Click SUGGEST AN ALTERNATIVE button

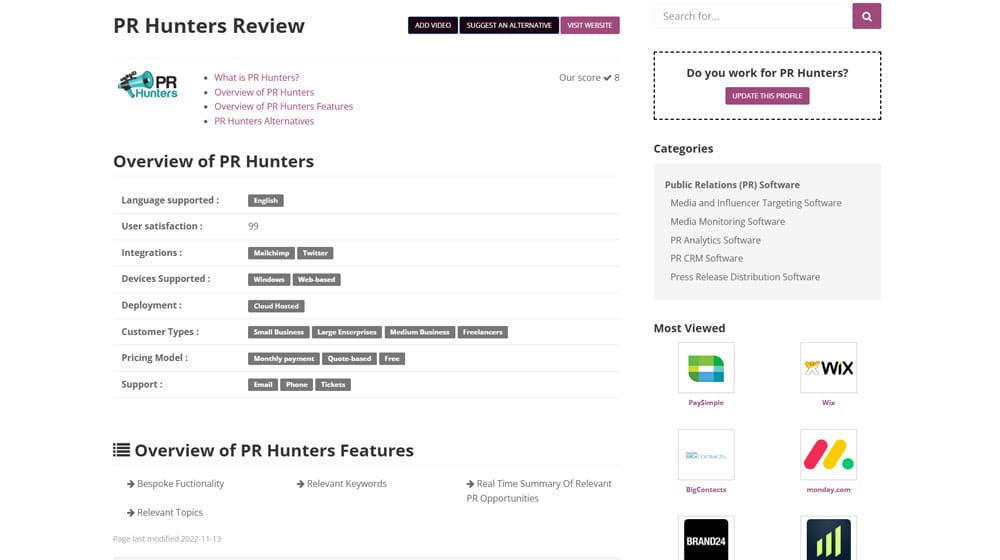pyautogui.click(x=509, y=26)
